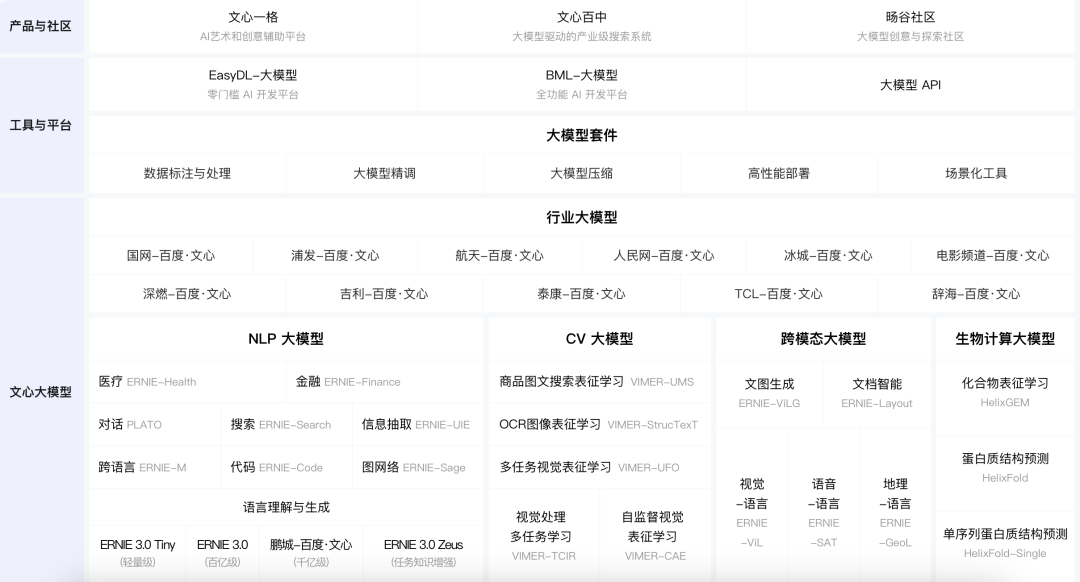Click the 生物计算大模型 heading
This screenshot has width=1080, height=582.
pyautogui.click(x=1005, y=339)
